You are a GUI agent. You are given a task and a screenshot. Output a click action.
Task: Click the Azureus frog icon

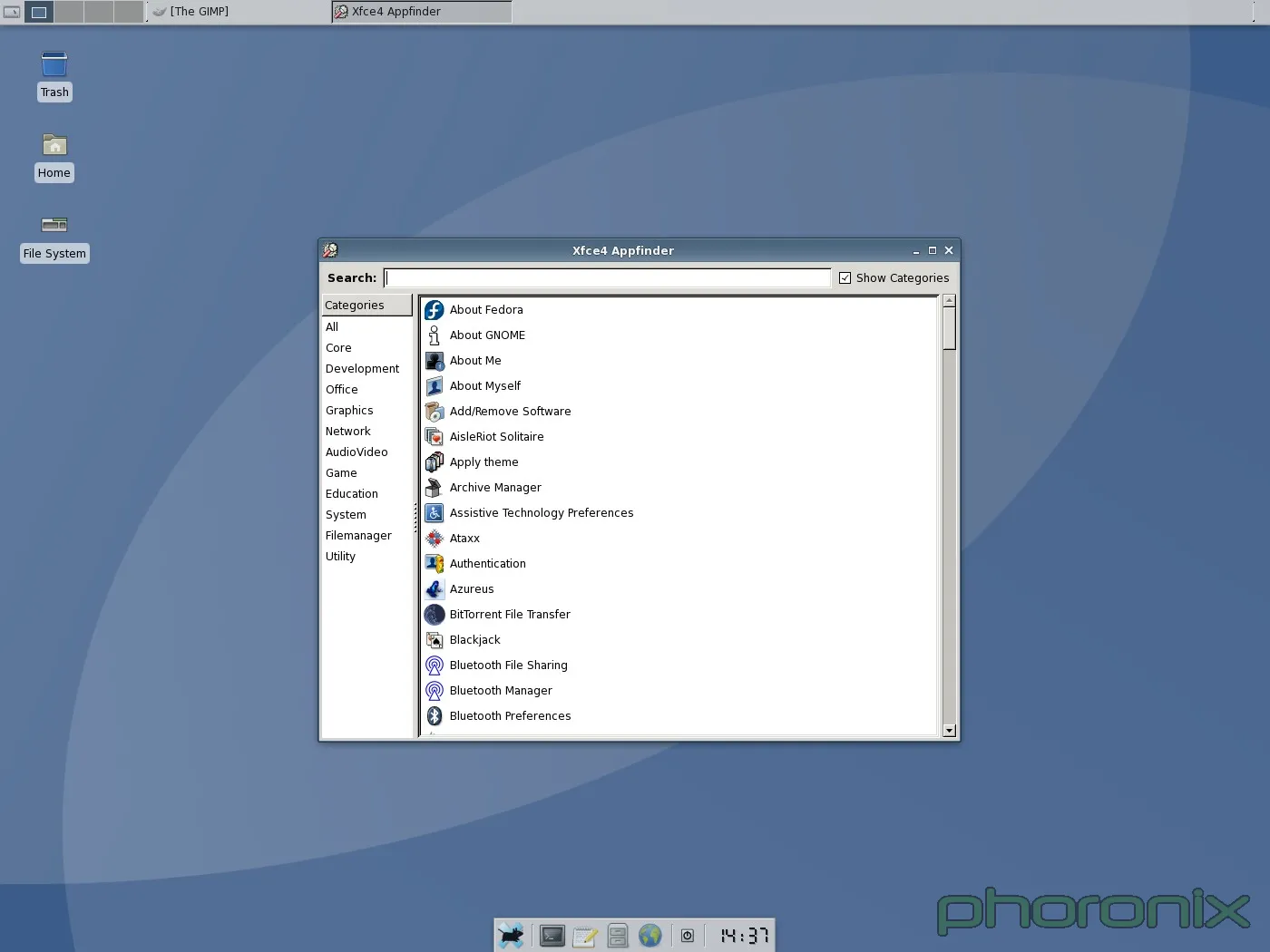(x=435, y=589)
